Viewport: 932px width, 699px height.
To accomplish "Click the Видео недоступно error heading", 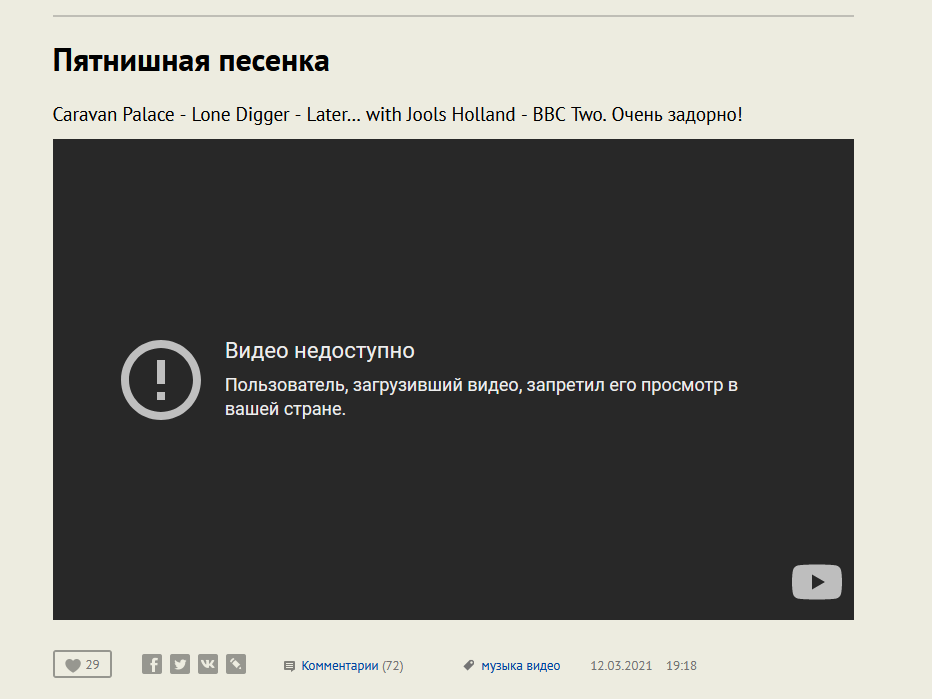I will (319, 351).
